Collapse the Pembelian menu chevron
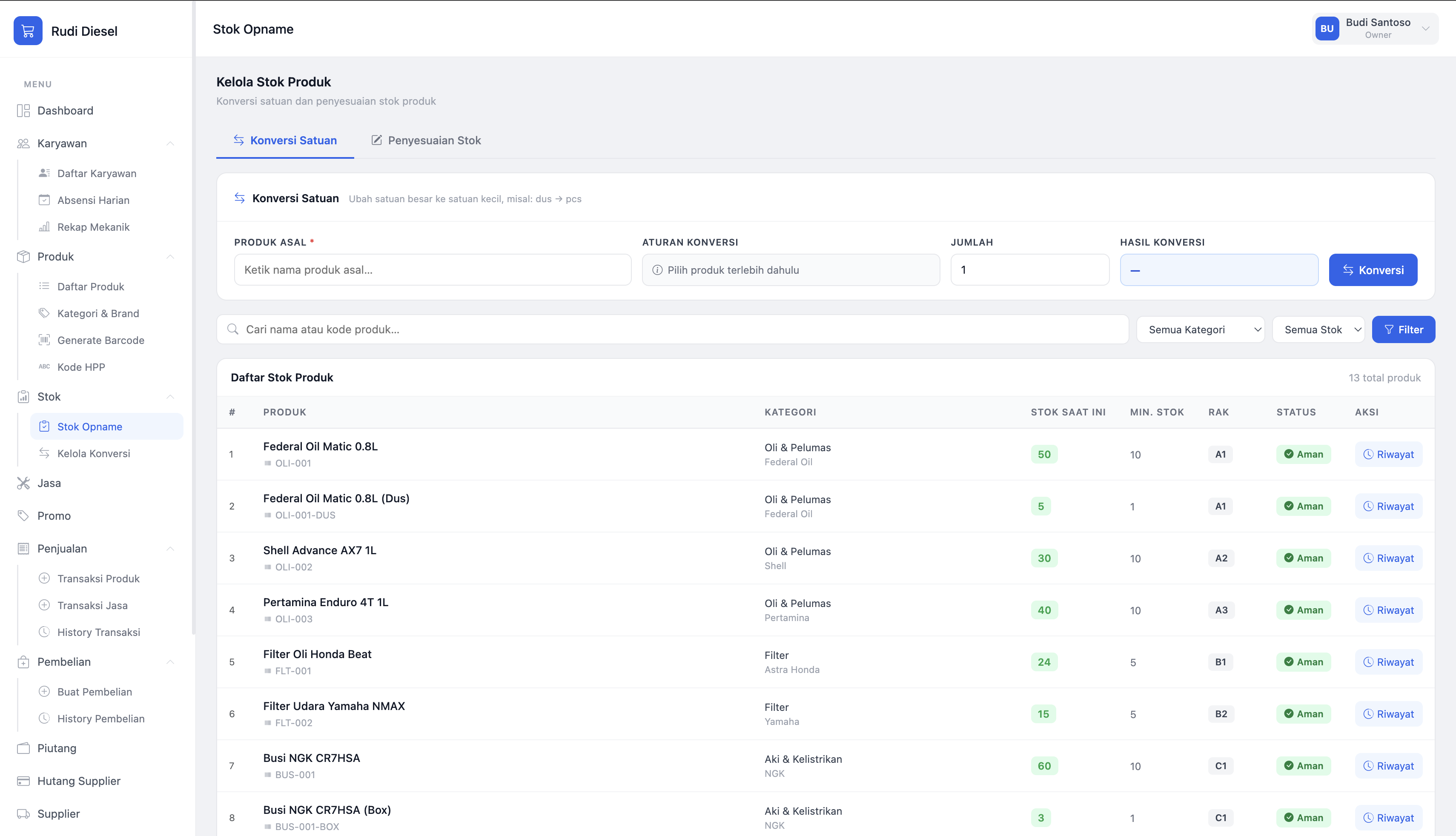This screenshot has height=836, width=1456. [x=170, y=661]
